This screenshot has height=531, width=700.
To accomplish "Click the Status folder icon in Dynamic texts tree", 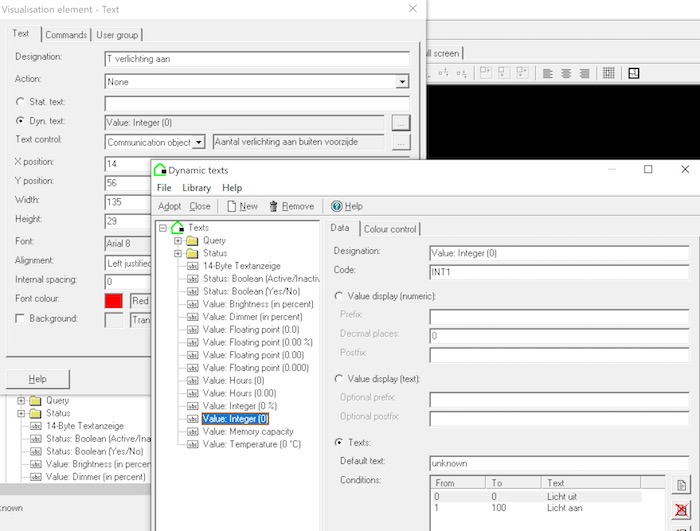I will (x=192, y=254).
